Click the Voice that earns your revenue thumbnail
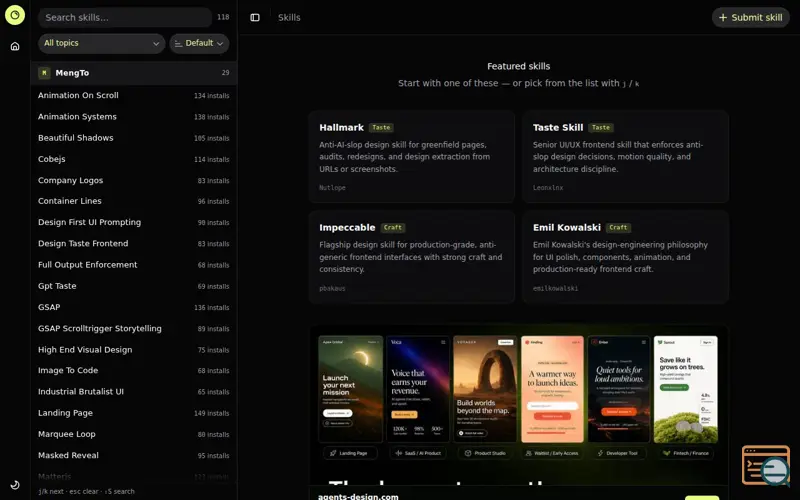The image size is (800, 500). point(417,389)
